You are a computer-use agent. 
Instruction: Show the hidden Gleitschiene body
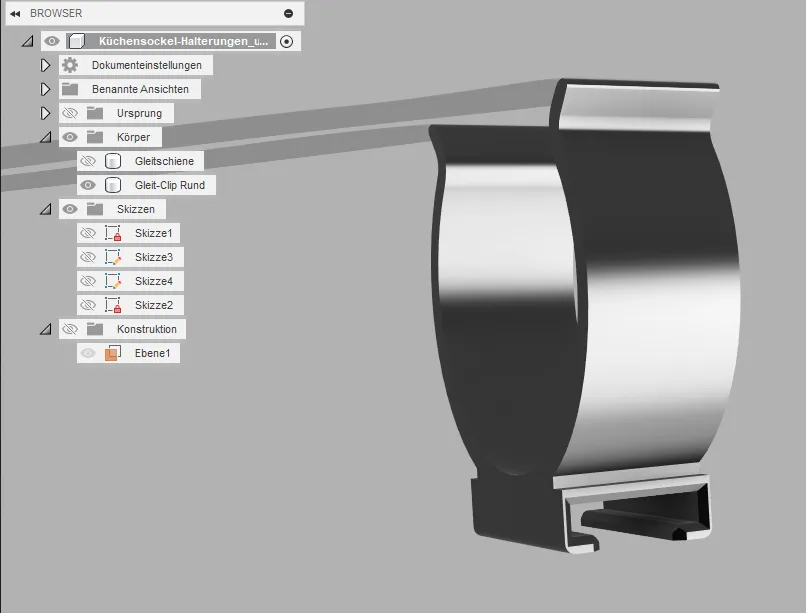[88, 161]
